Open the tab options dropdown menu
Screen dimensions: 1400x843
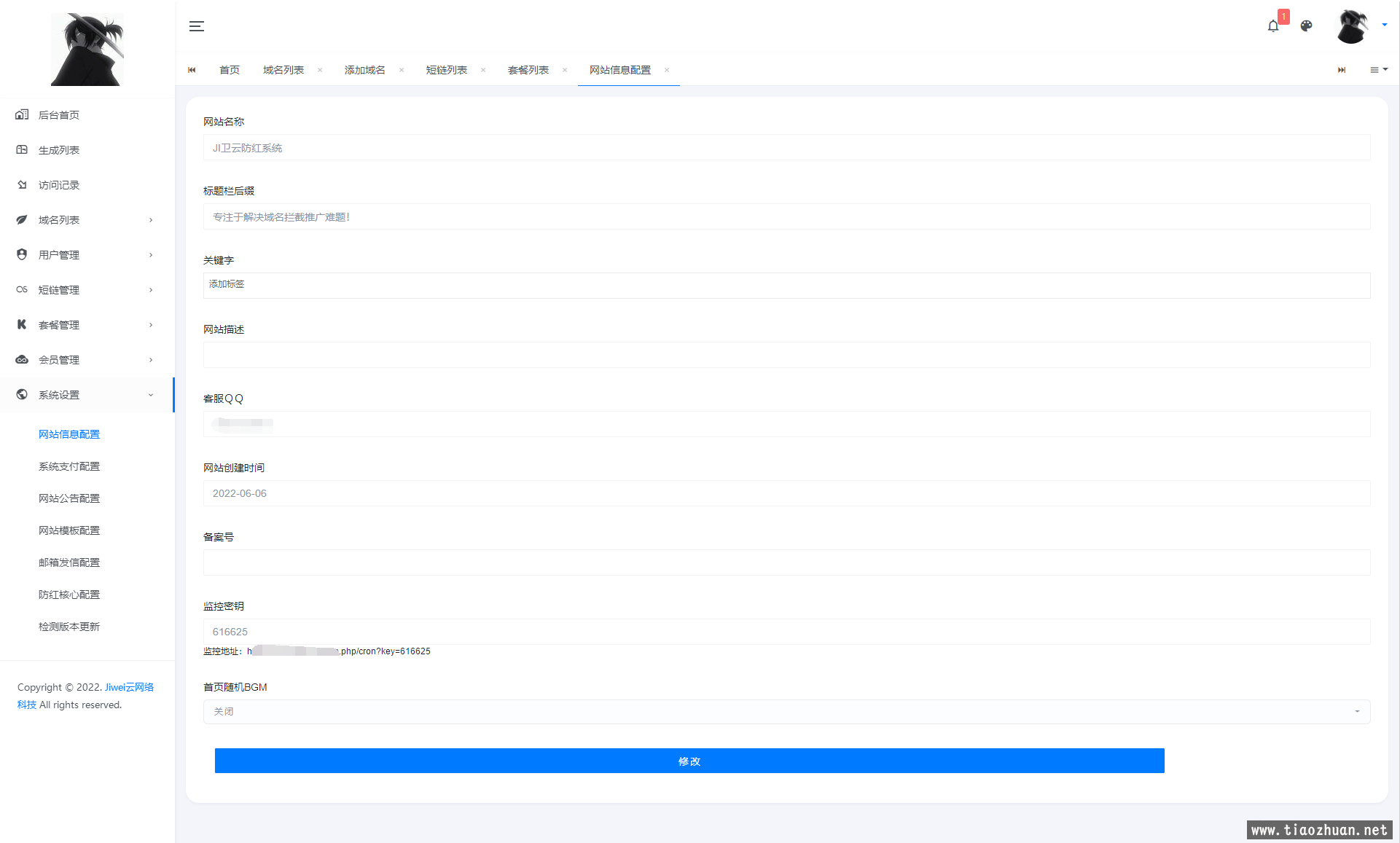tap(1378, 70)
